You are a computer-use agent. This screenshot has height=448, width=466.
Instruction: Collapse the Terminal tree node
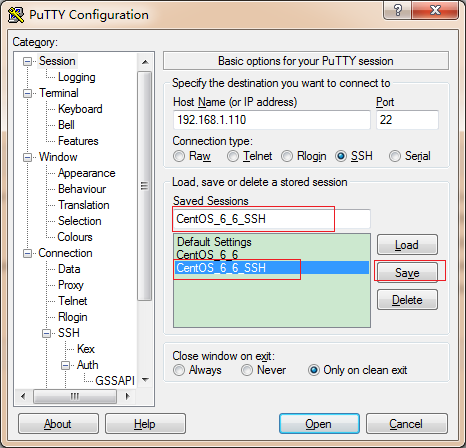click(27, 93)
